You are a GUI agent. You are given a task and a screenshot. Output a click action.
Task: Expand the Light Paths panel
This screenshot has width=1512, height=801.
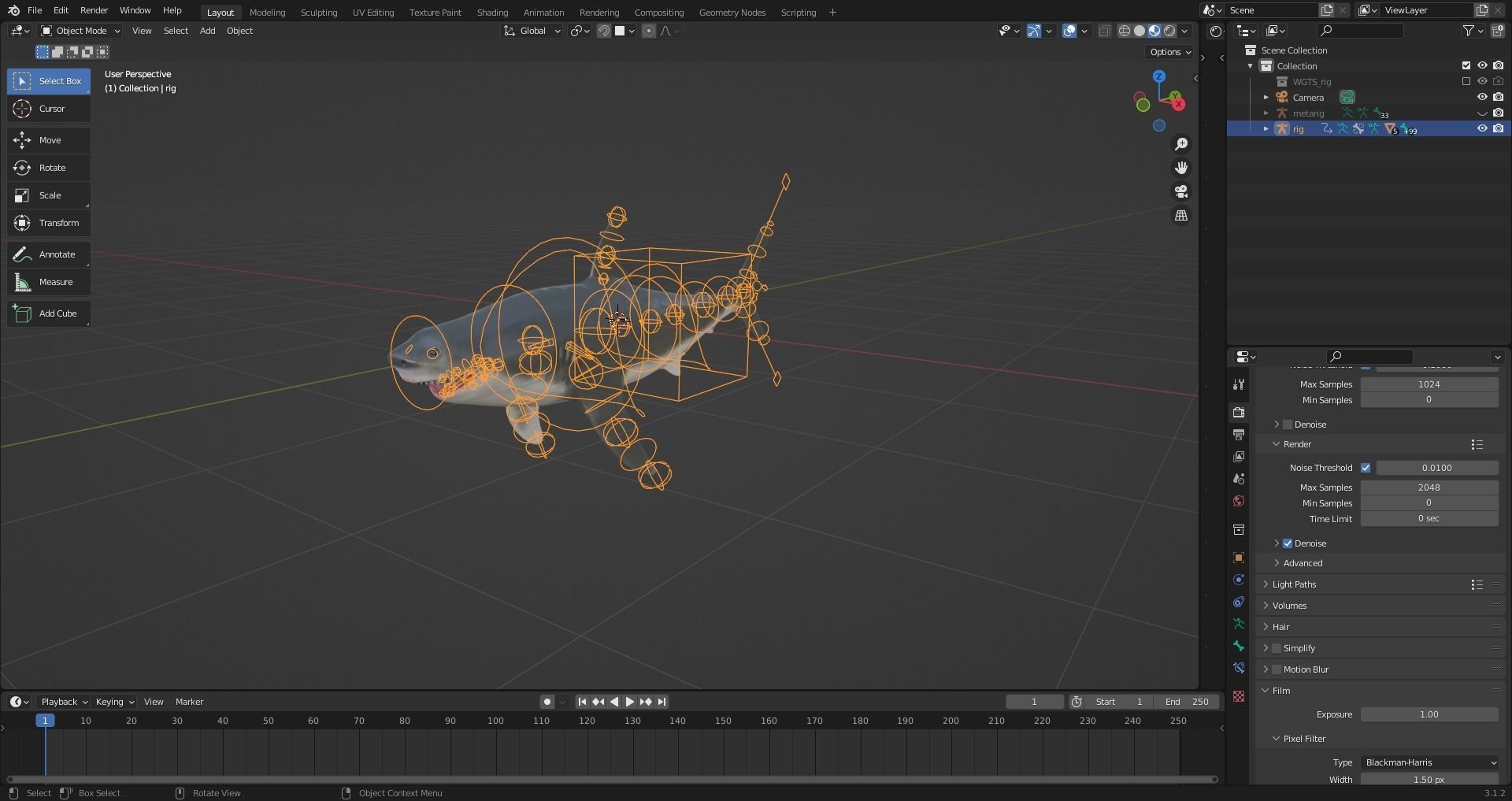pos(1293,584)
